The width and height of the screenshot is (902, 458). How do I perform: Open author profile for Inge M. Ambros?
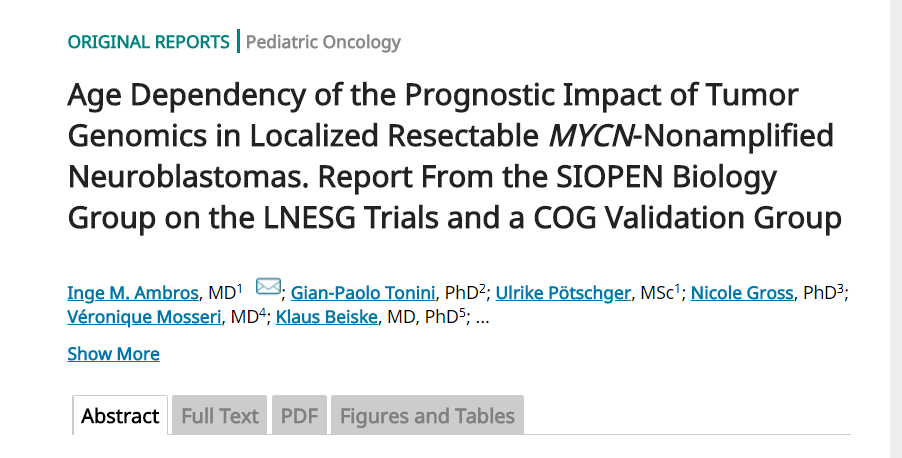pyautogui.click(x=133, y=293)
